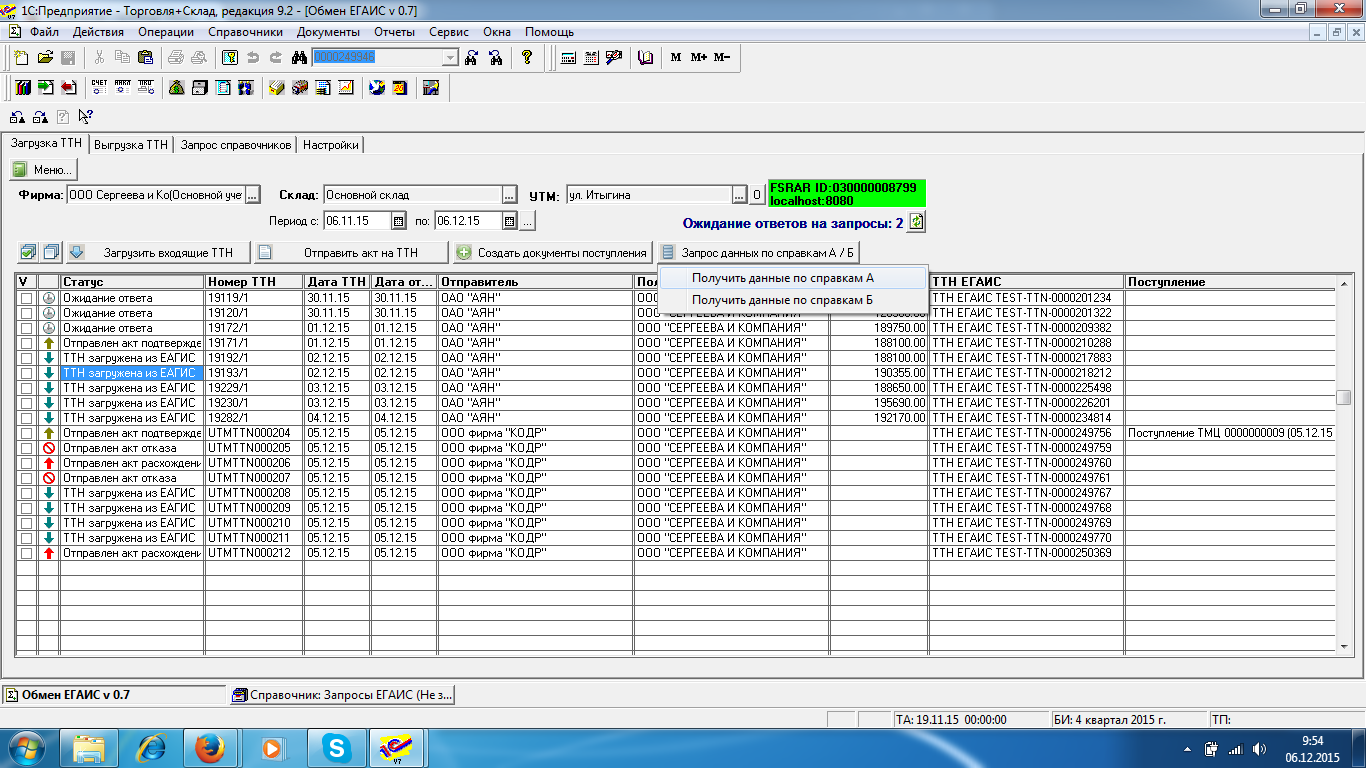The image size is (1366, 768).
Task: Click the Меню... button
Action: pos(43,170)
